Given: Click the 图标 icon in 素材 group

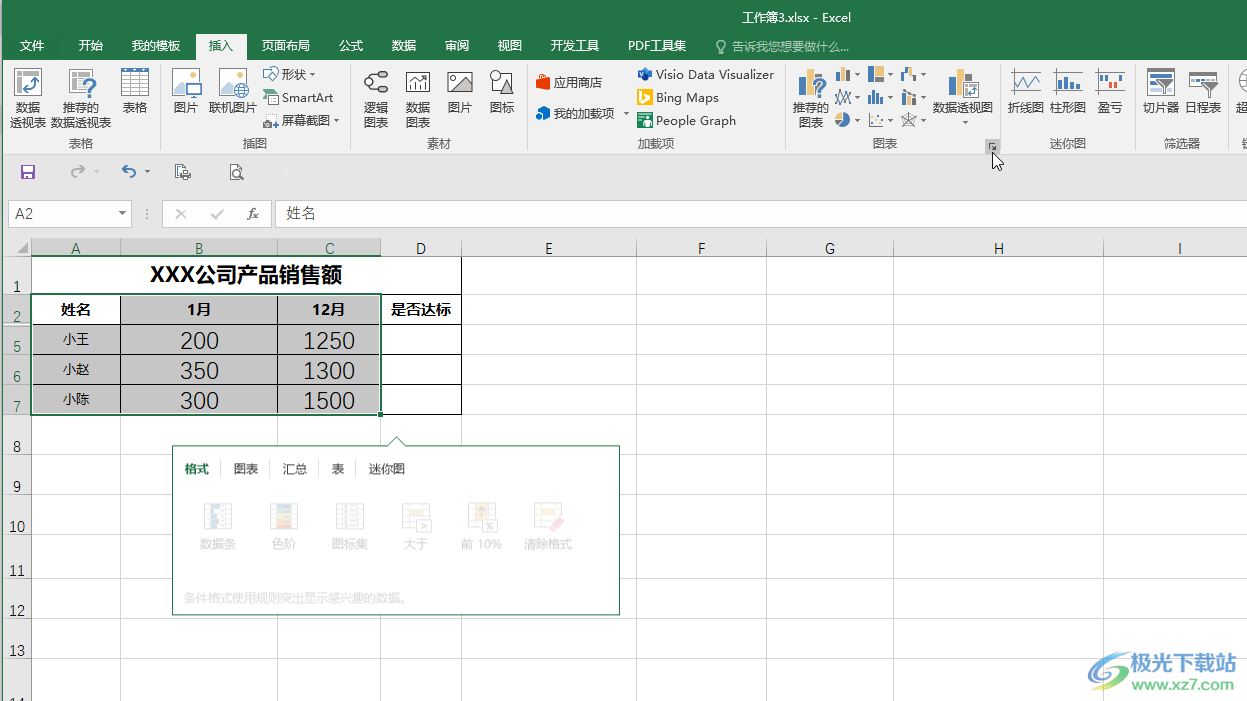Looking at the screenshot, I should tap(502, 91).
